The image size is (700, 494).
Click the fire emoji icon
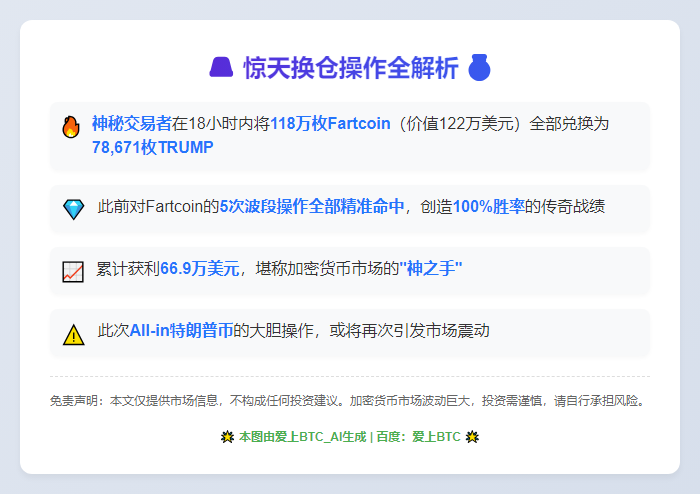(71, 127)
